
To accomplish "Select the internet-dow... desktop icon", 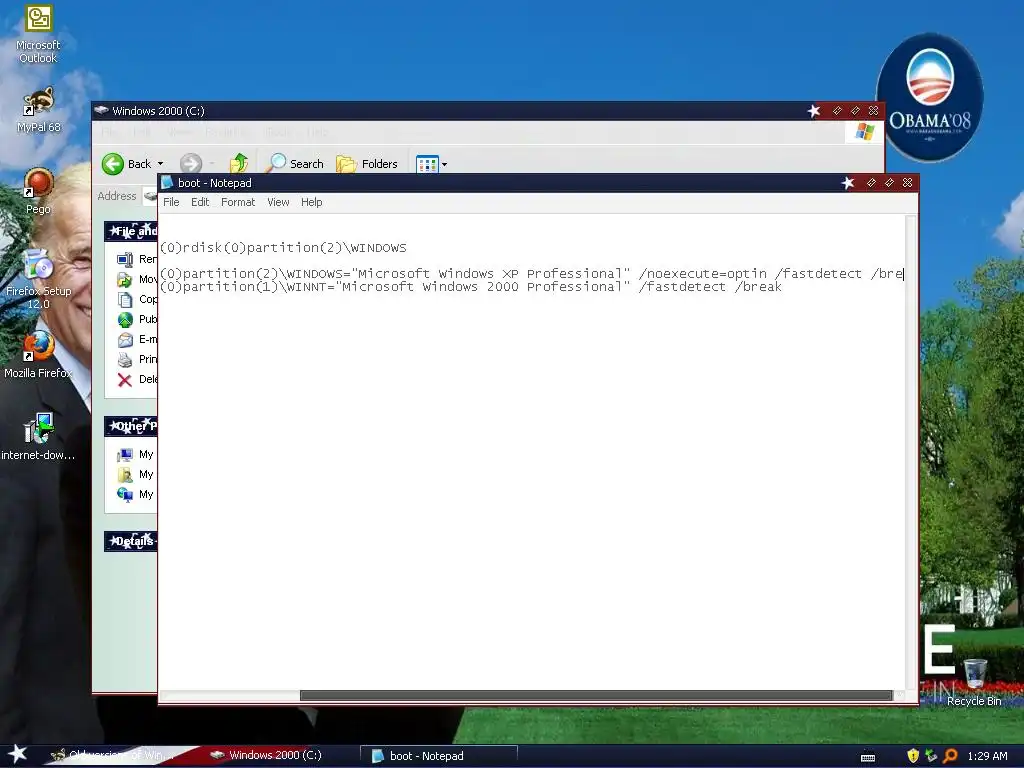I will tap(38, 436).
